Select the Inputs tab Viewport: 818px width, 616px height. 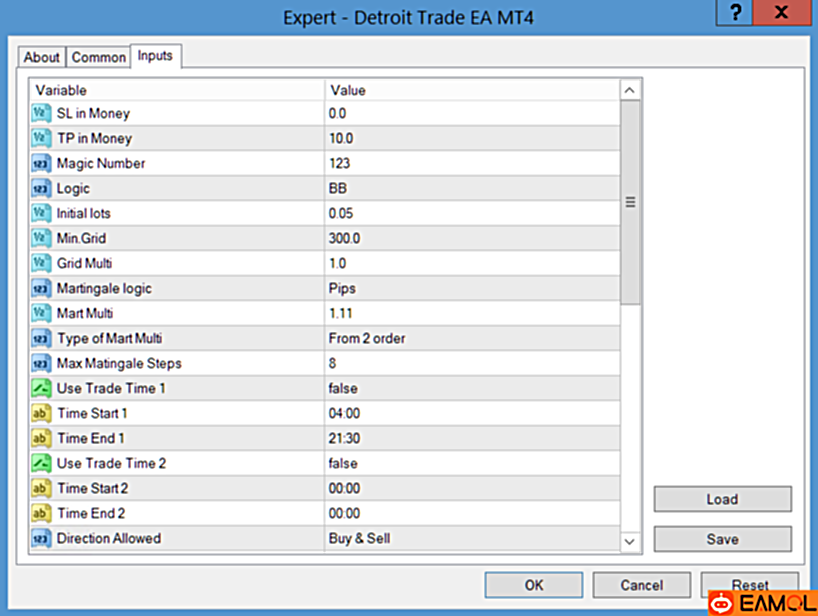pos(155,56)
